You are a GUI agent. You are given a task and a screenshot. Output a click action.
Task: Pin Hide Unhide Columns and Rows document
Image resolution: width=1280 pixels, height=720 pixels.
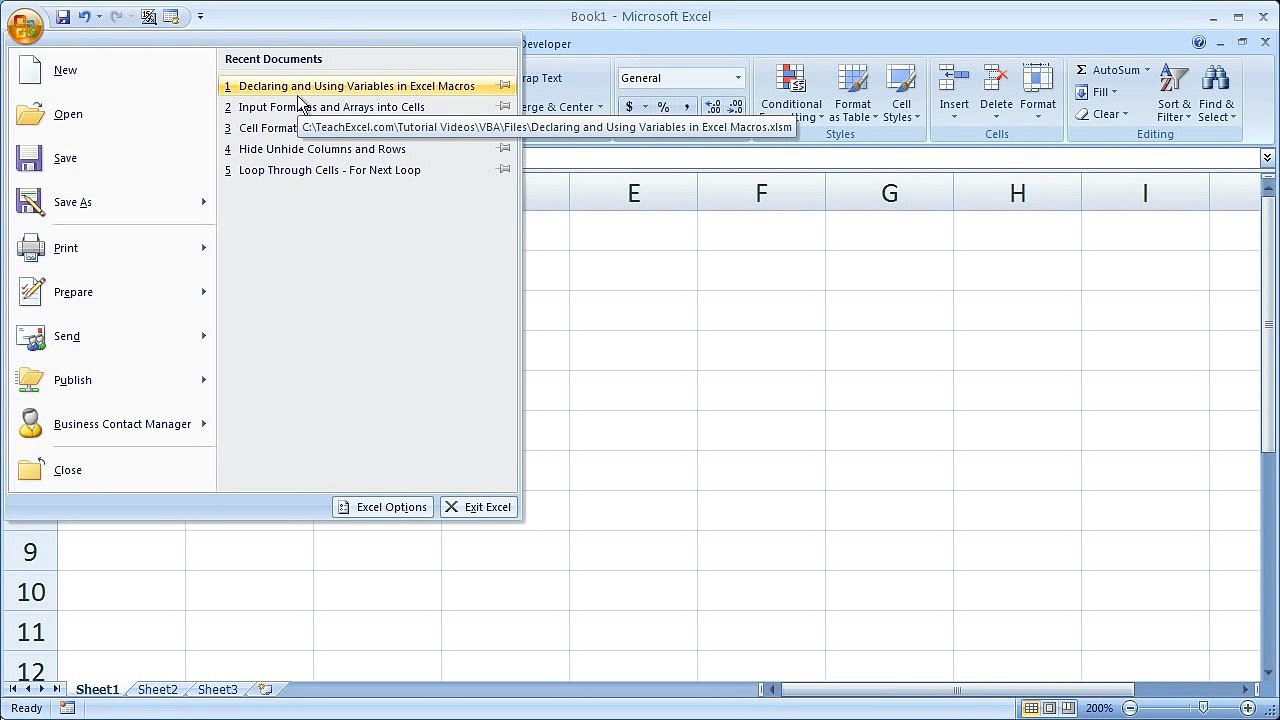(505, 149)
